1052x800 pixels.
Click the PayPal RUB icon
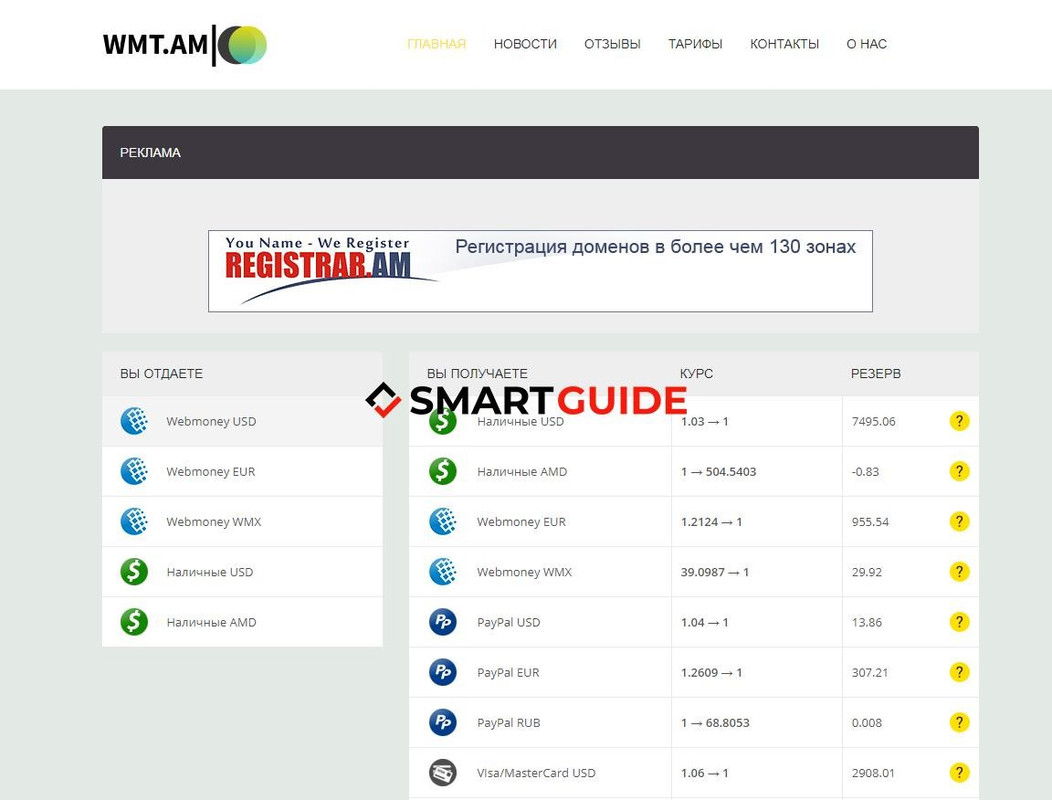tap(443, 723)
